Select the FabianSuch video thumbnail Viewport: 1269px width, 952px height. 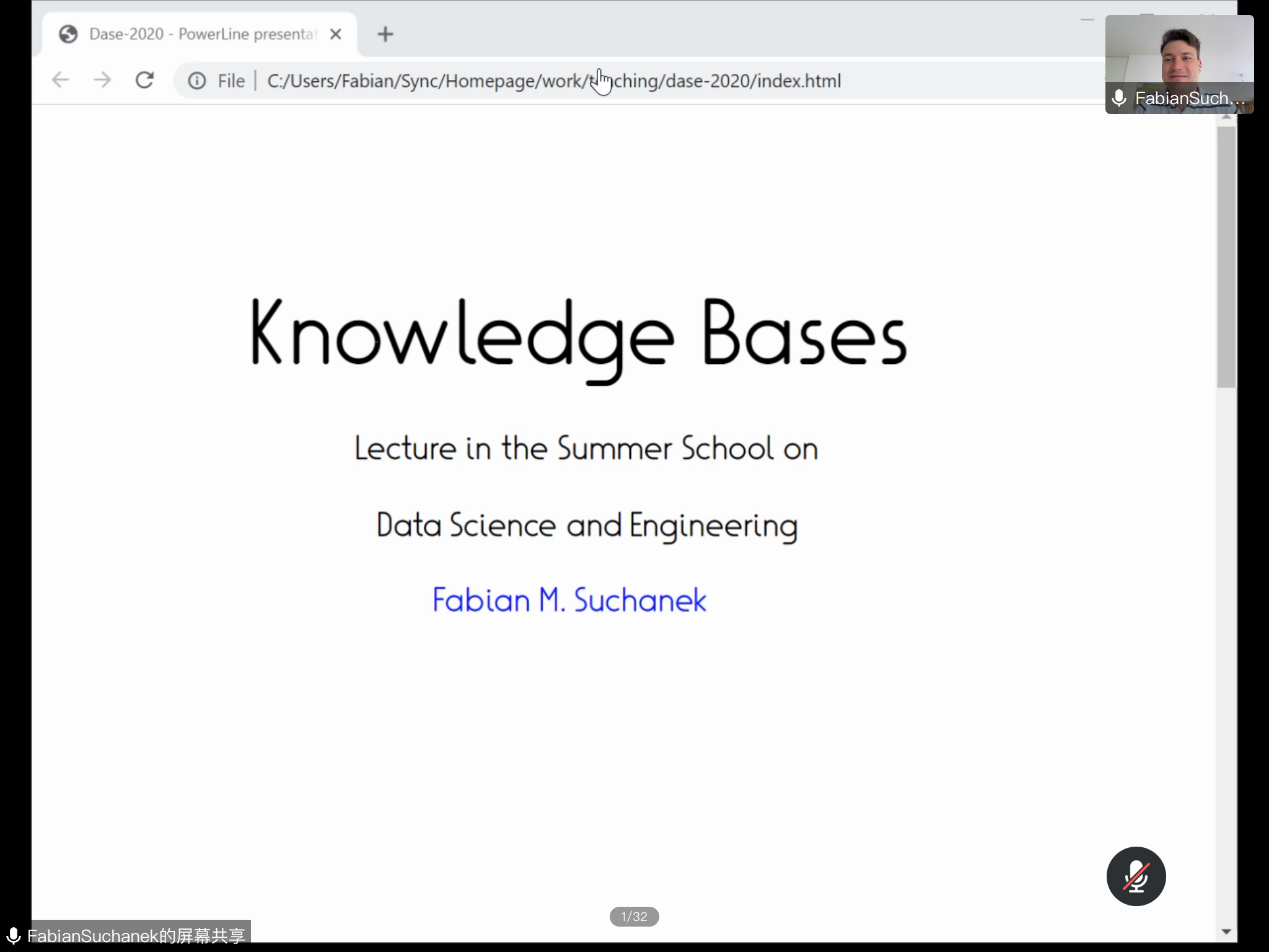click(x=1179, y=55)
